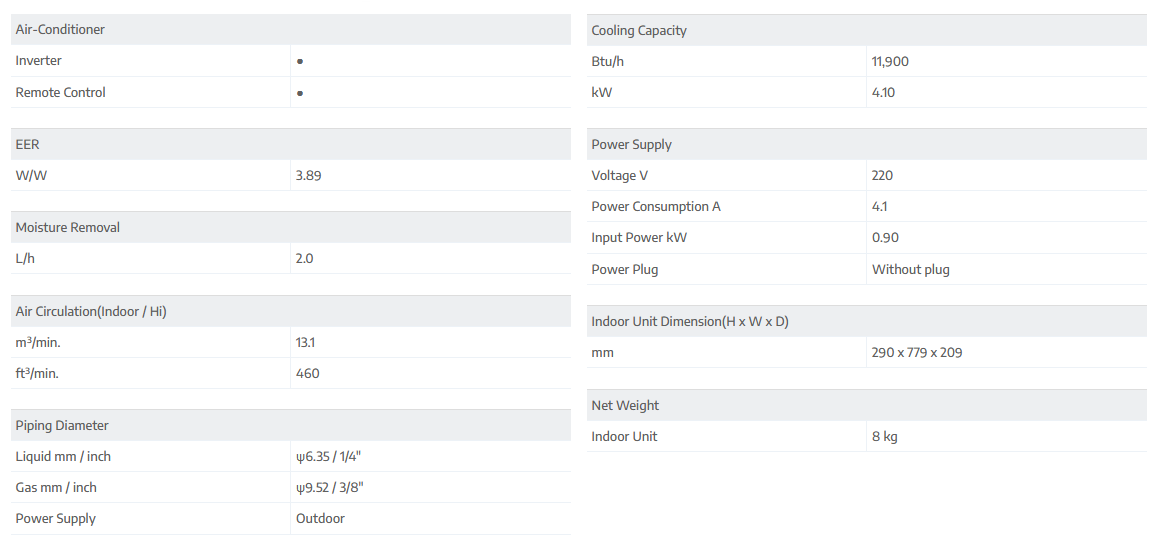Click the 11,900 Btu/h value
The image size is (1155, 541).
(890, 61)
